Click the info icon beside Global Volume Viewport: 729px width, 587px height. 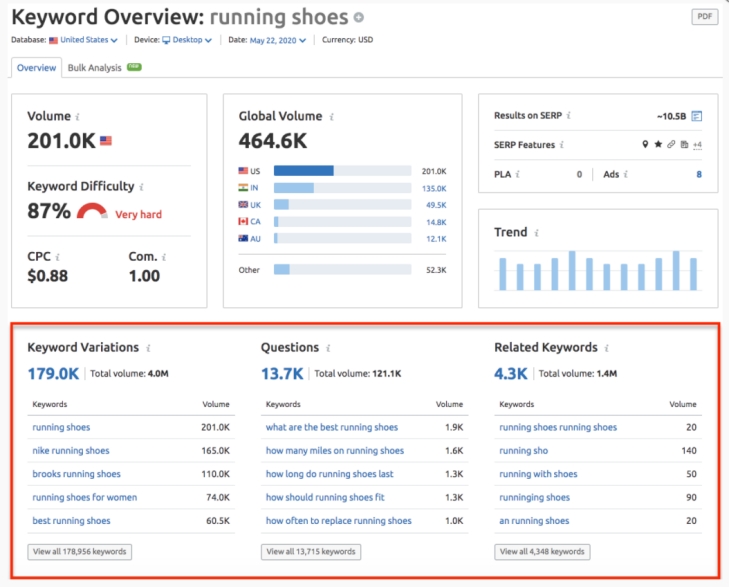click(332, 117)
